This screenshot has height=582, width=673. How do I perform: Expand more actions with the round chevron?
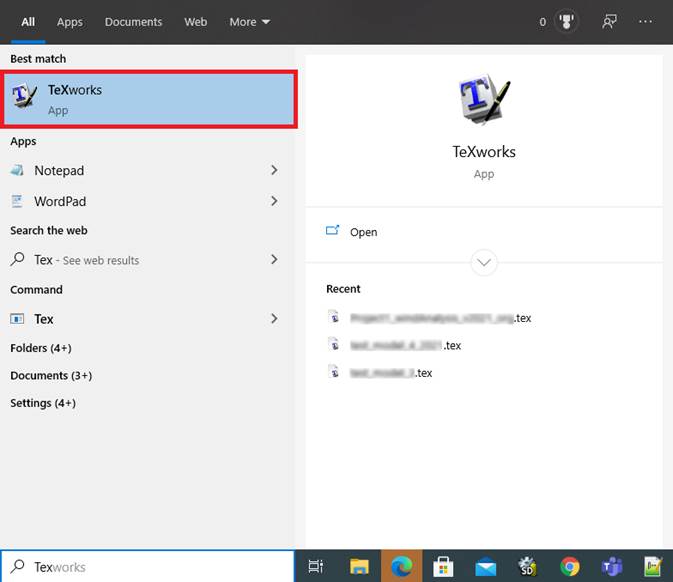[x=484, y=262]
